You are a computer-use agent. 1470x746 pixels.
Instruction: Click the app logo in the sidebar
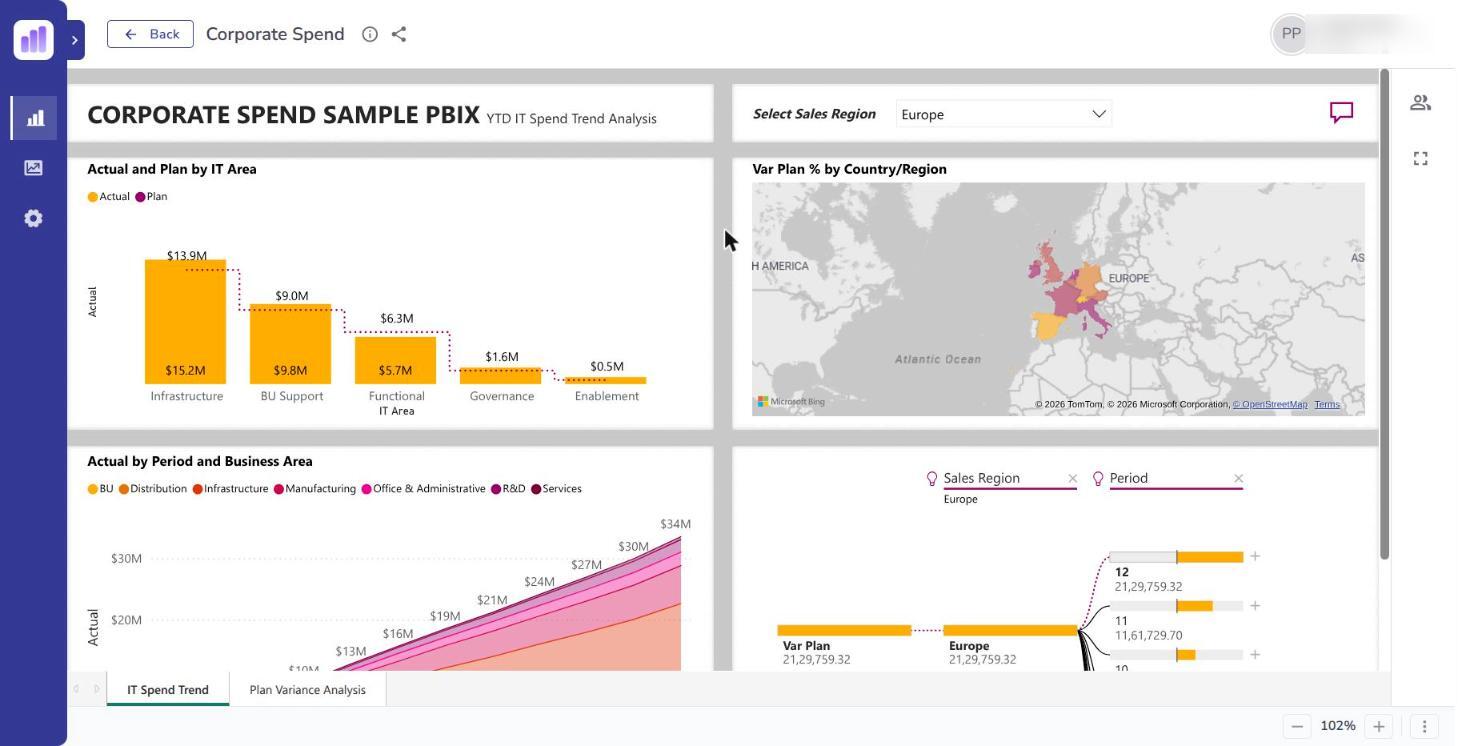tap(34, 40)
